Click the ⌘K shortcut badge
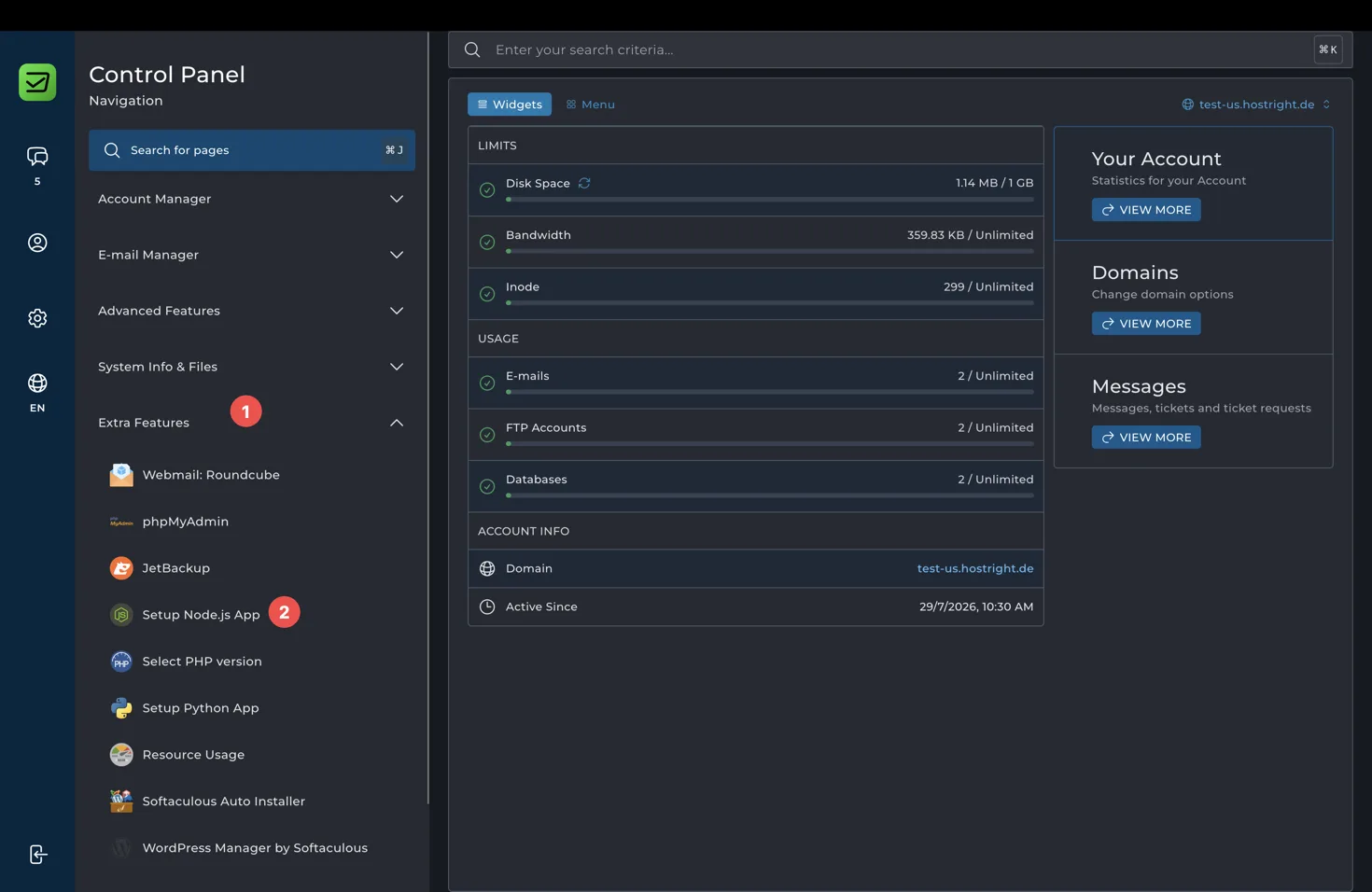 [1328, 49]
